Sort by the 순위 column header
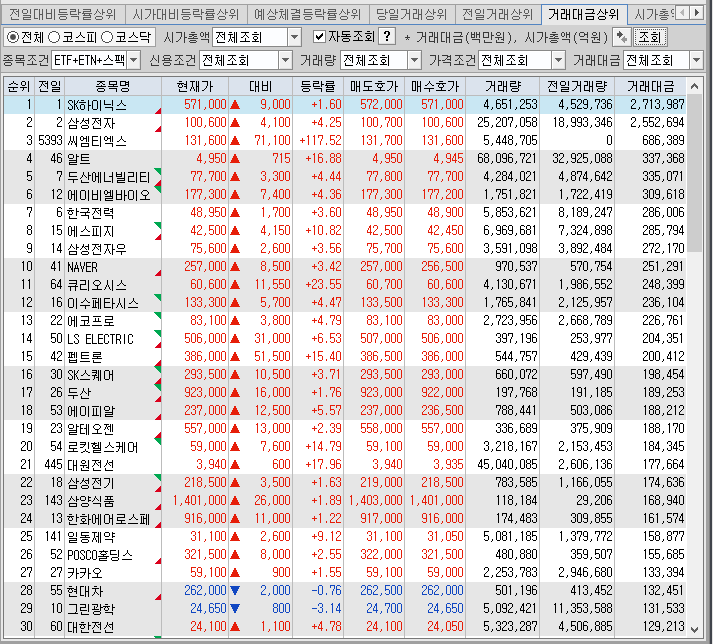Image resolution: width=713 pixels, height=644 pixels. [19, 86]
